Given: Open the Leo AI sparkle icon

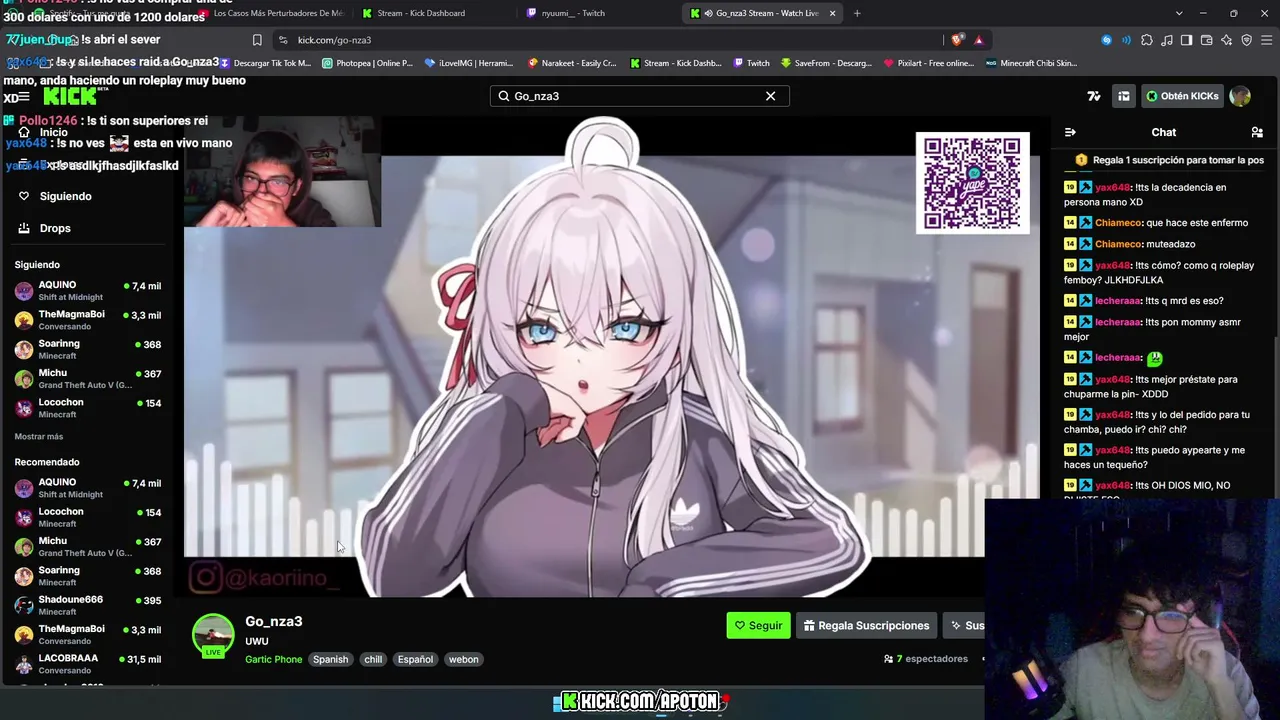Looking at the screenshot, I should click(x=1226, y=40).
